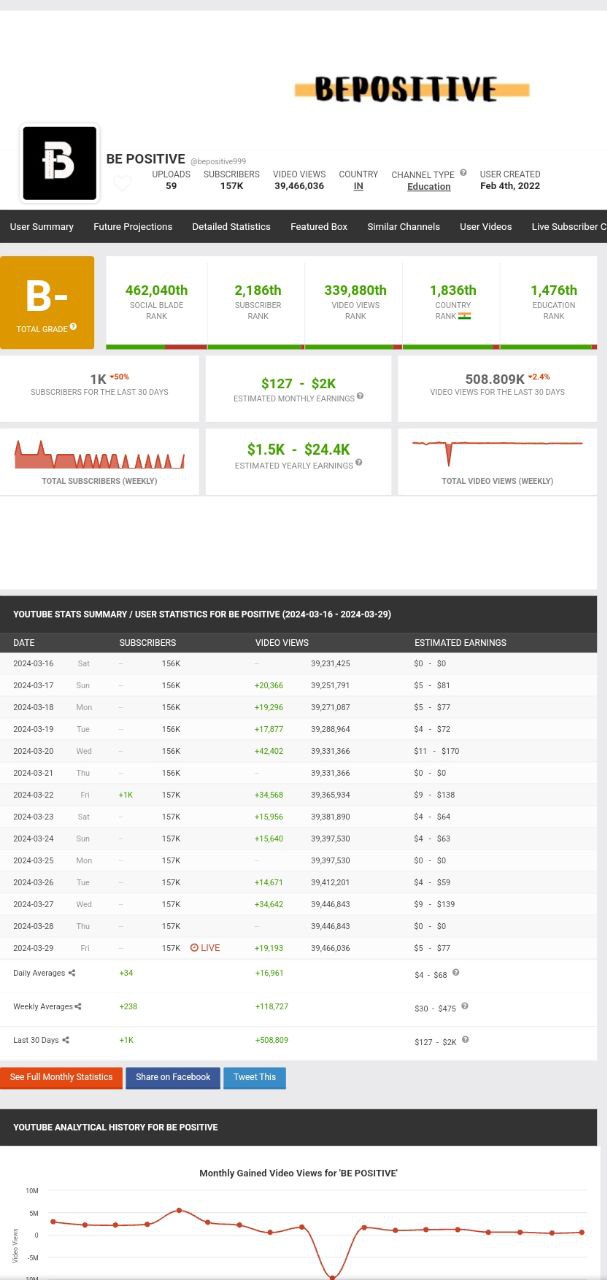Click the +42,402 video views gain

tap(269, 751)
